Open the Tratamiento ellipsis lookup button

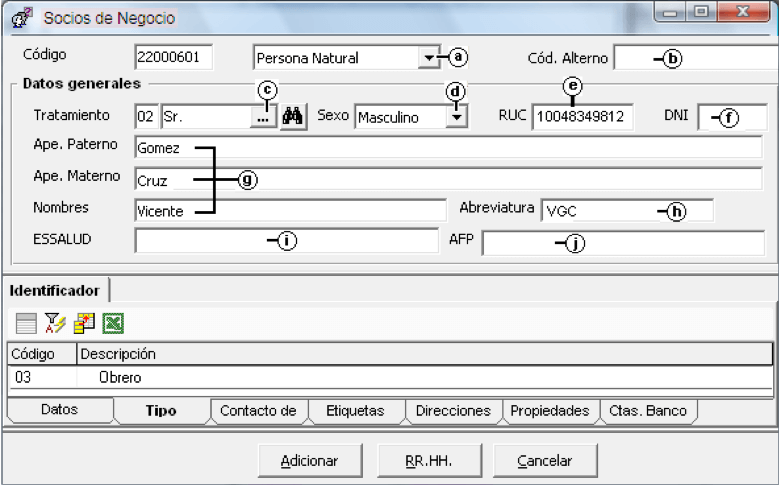[263, 118]
